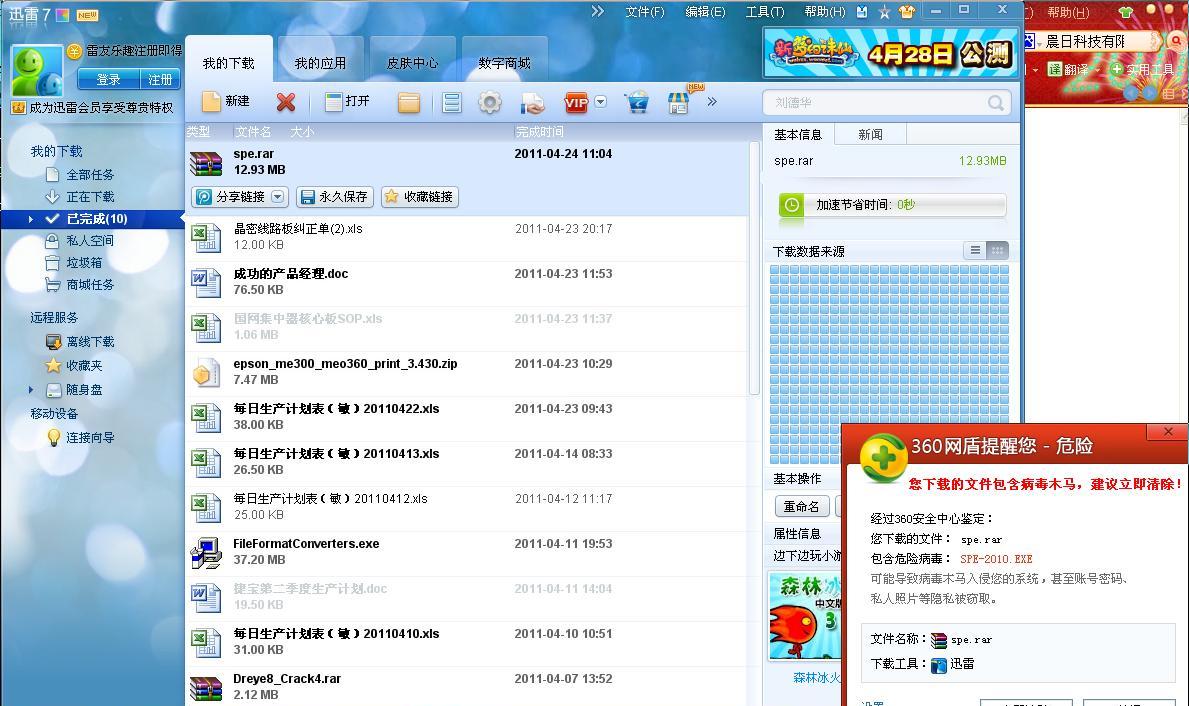Open the VIP dropdown arrow
1189x706 pixels.
point(602,101)
